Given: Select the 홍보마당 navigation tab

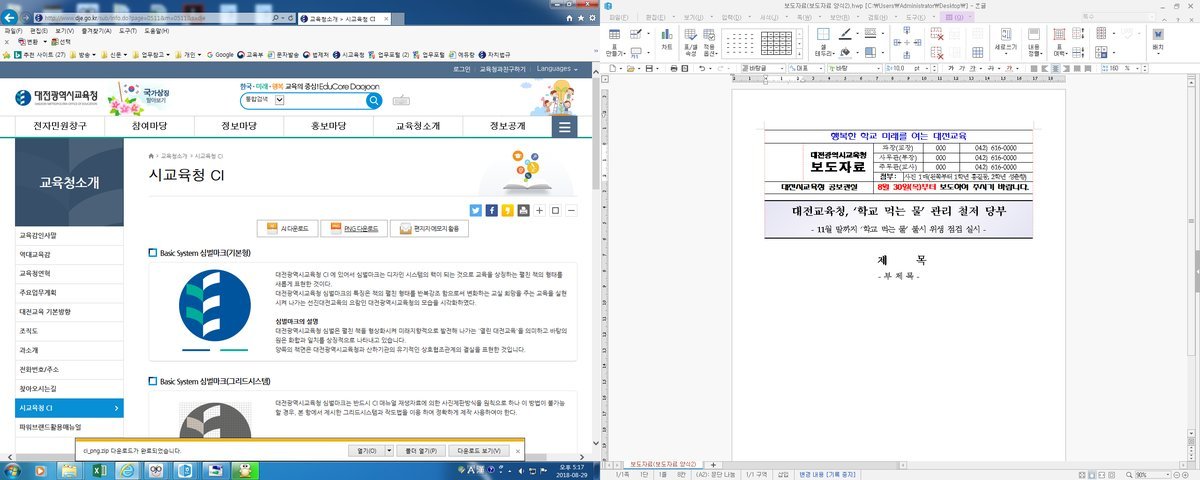Looking at the screenshot, I should pos(328,126).
